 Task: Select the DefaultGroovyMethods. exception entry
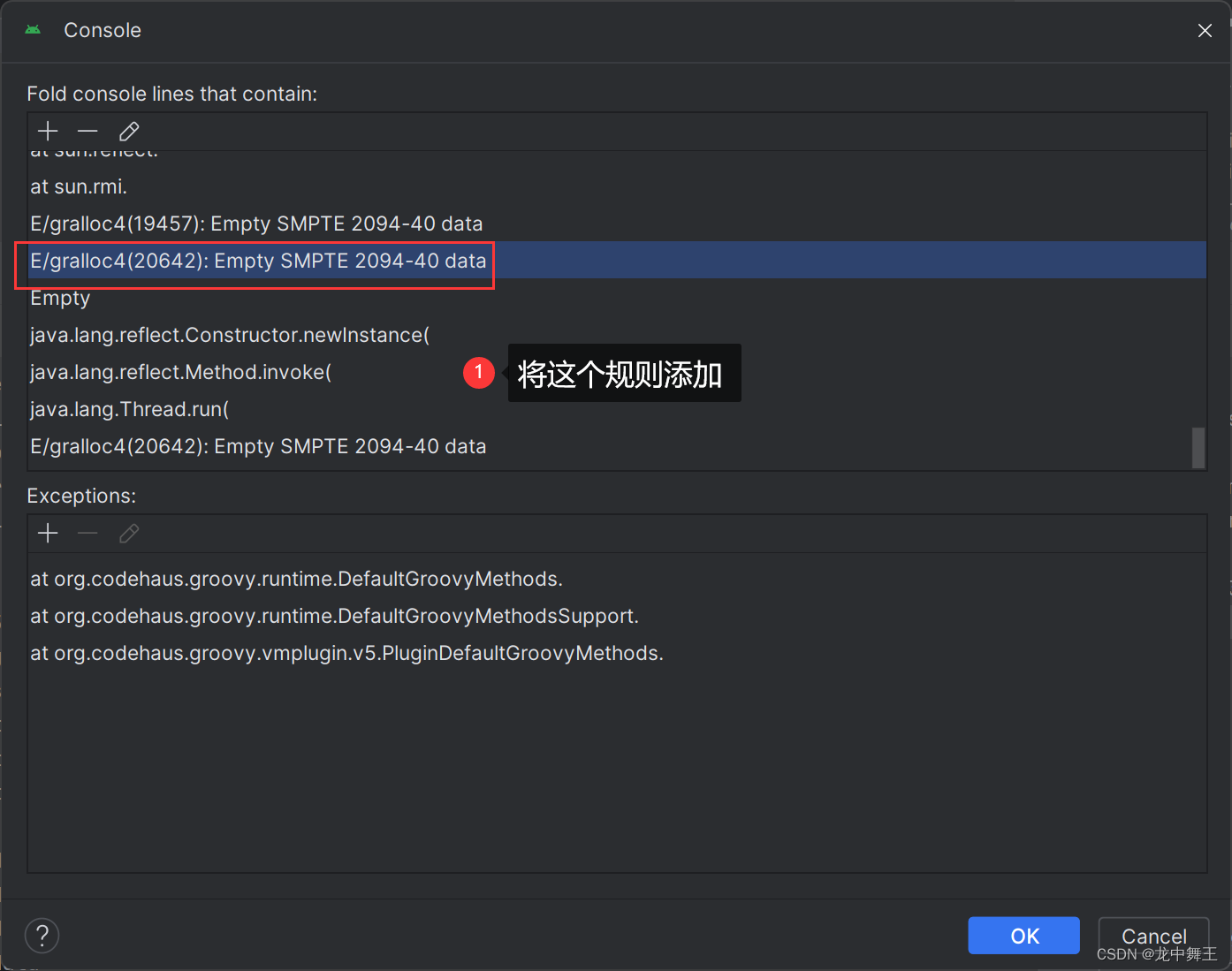click(617, 579)
